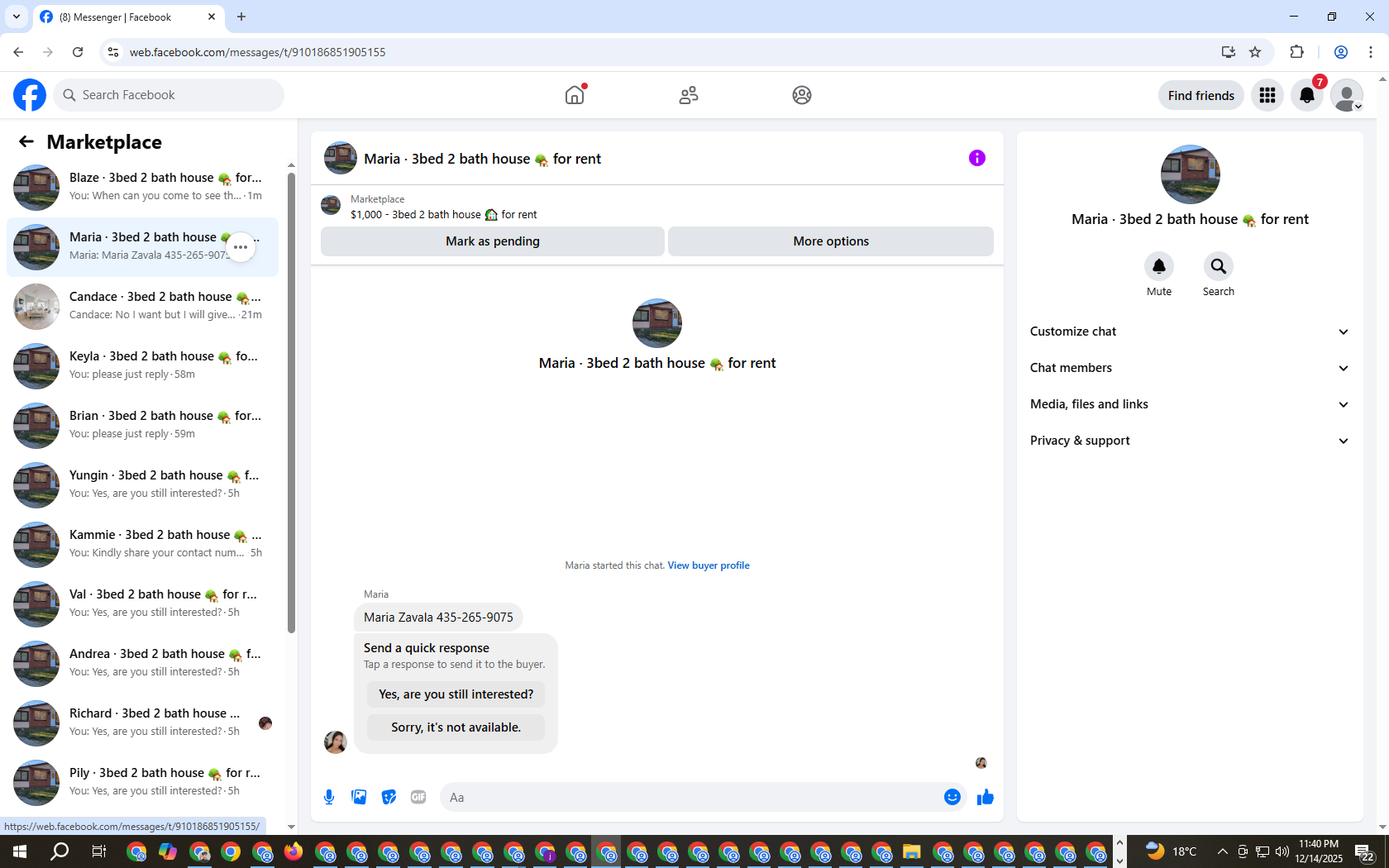
Task: Open the Groups icon in top navigation
Action: click(x=802, y=95)
